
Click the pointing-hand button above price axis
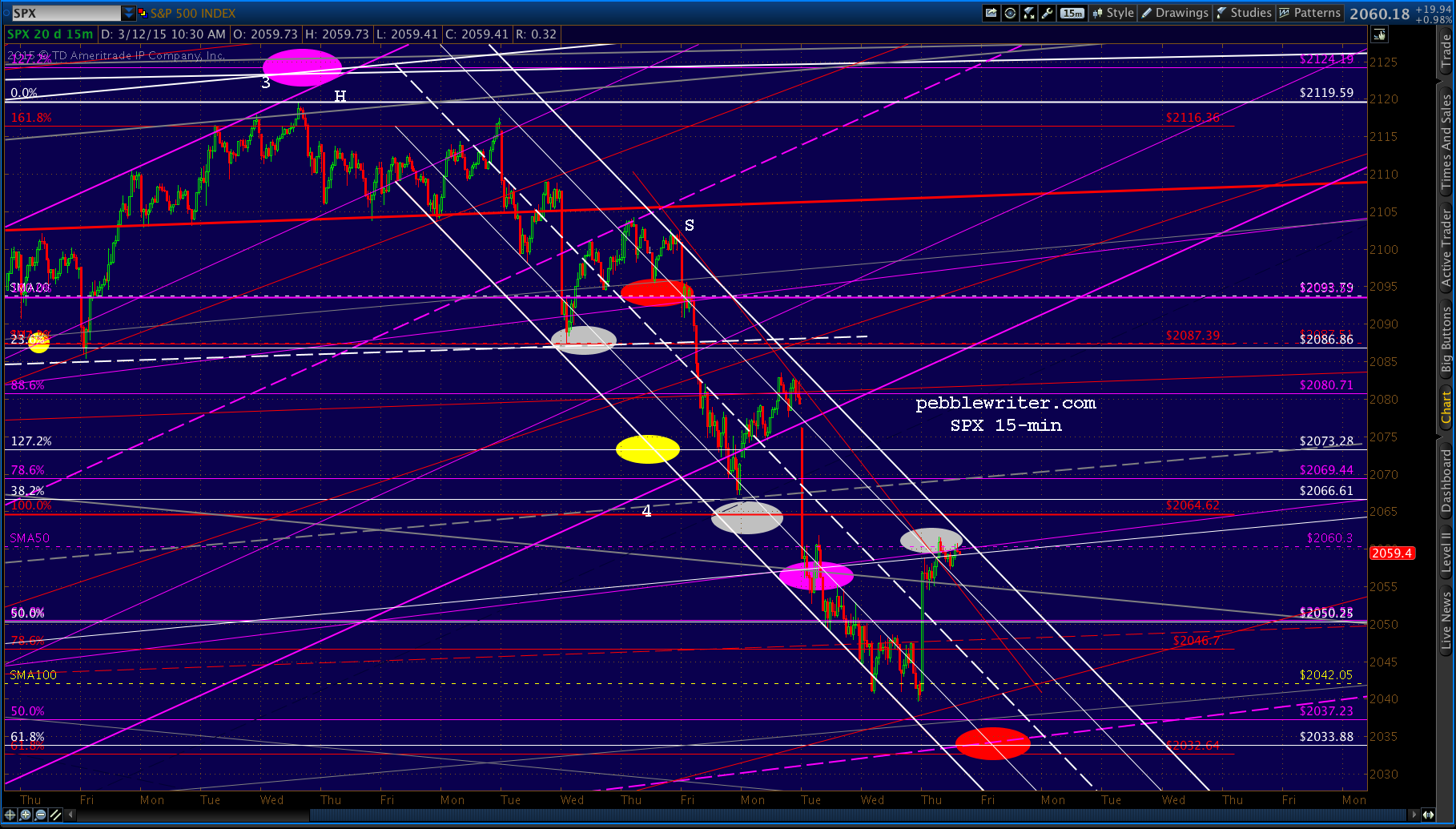(1379, 34)
